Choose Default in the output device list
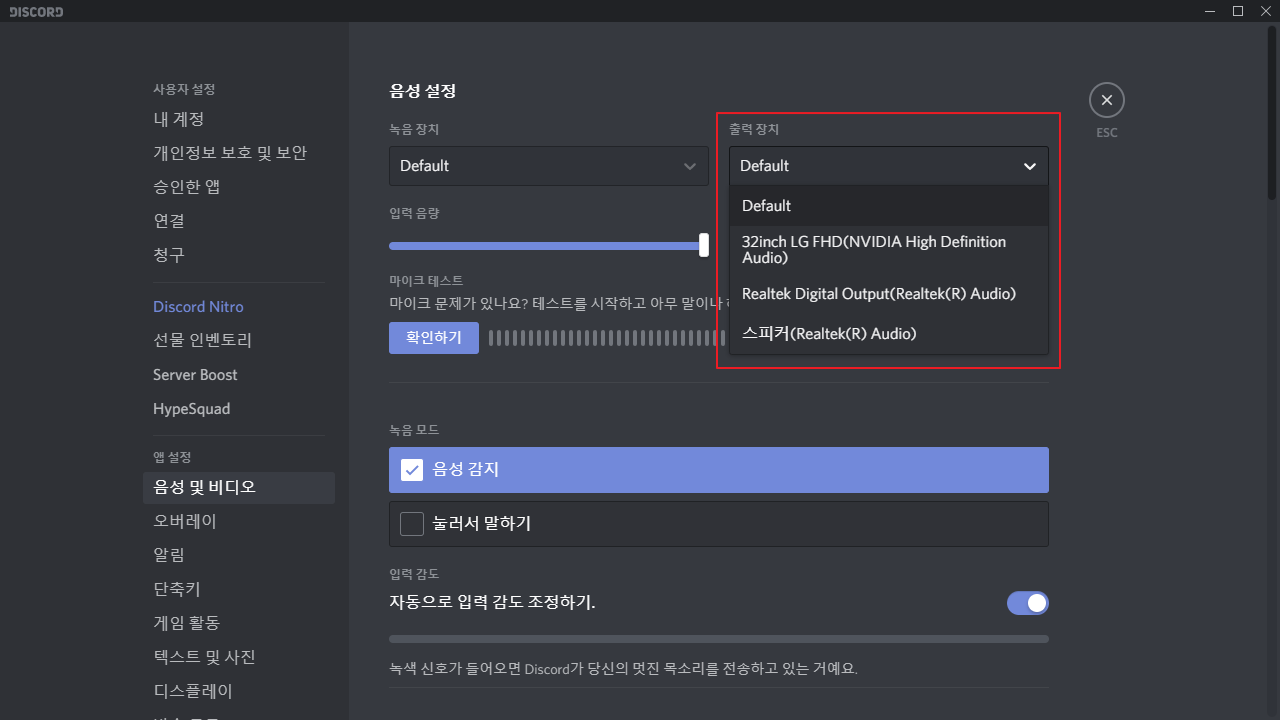The image size is (1280, 720). click(889, 206)
